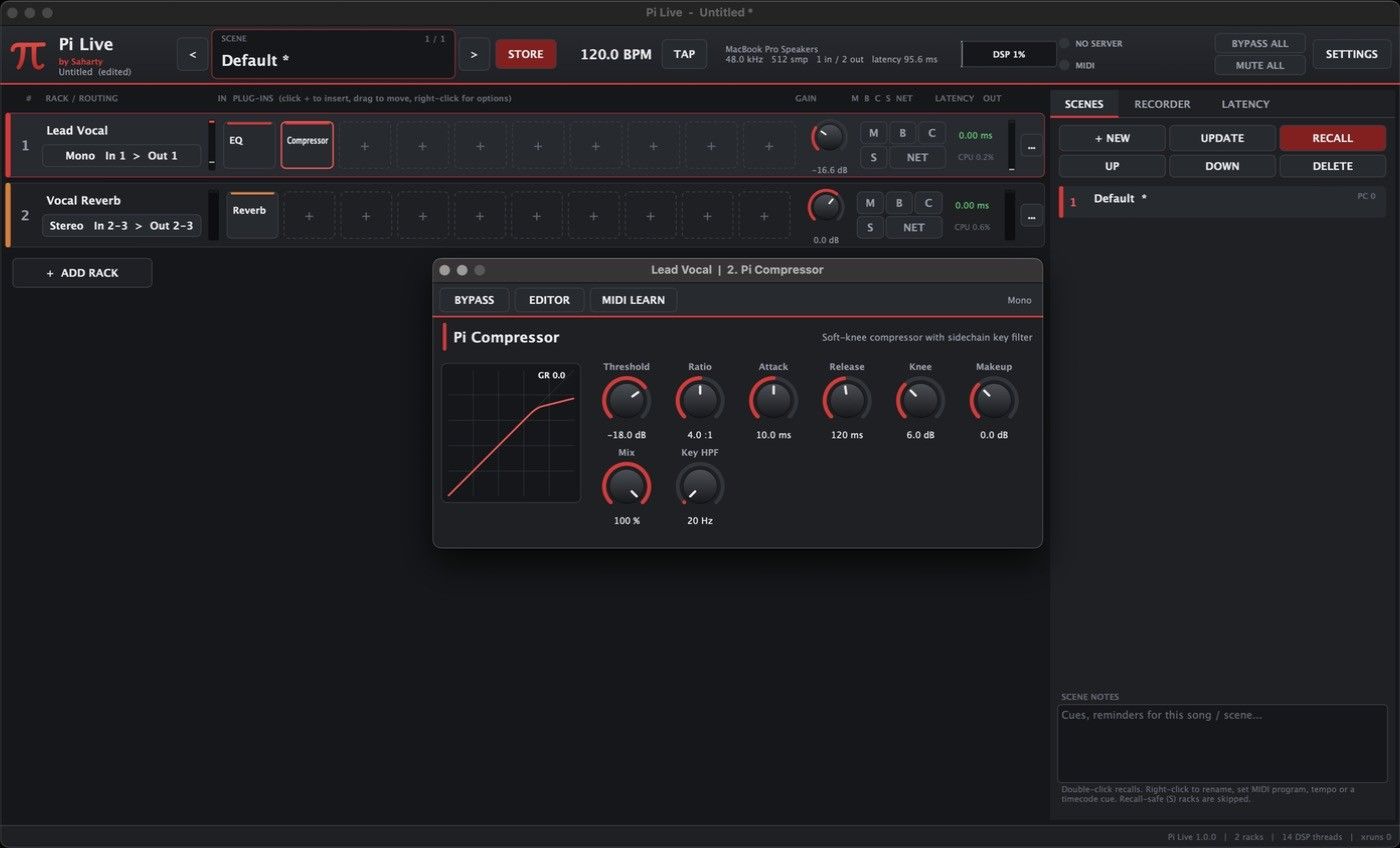This screenshot has width=1400, height=848.
Task: Delete the selected scene
Action: (1332, 166)
